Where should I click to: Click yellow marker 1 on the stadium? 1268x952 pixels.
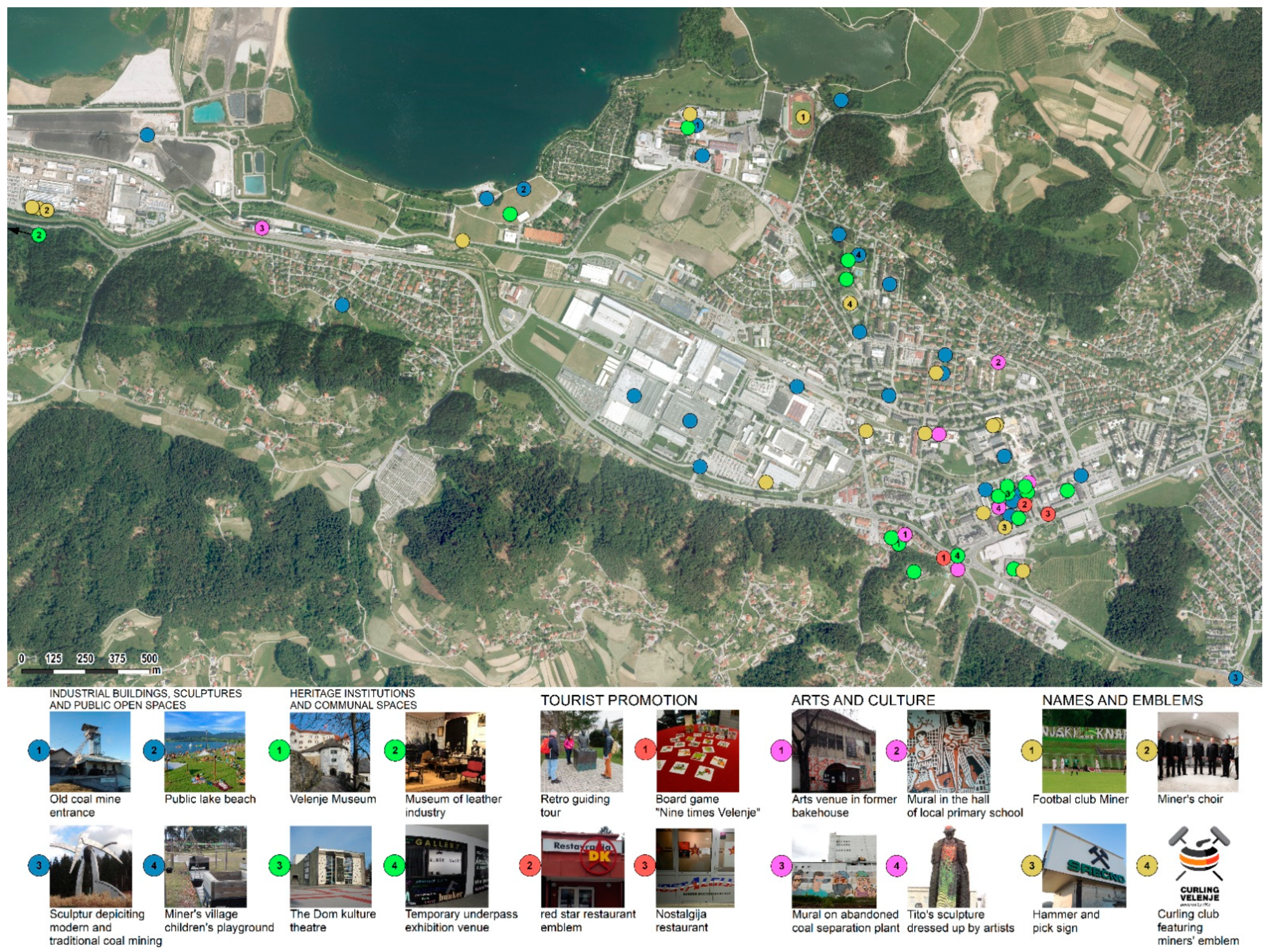[803, 117]
